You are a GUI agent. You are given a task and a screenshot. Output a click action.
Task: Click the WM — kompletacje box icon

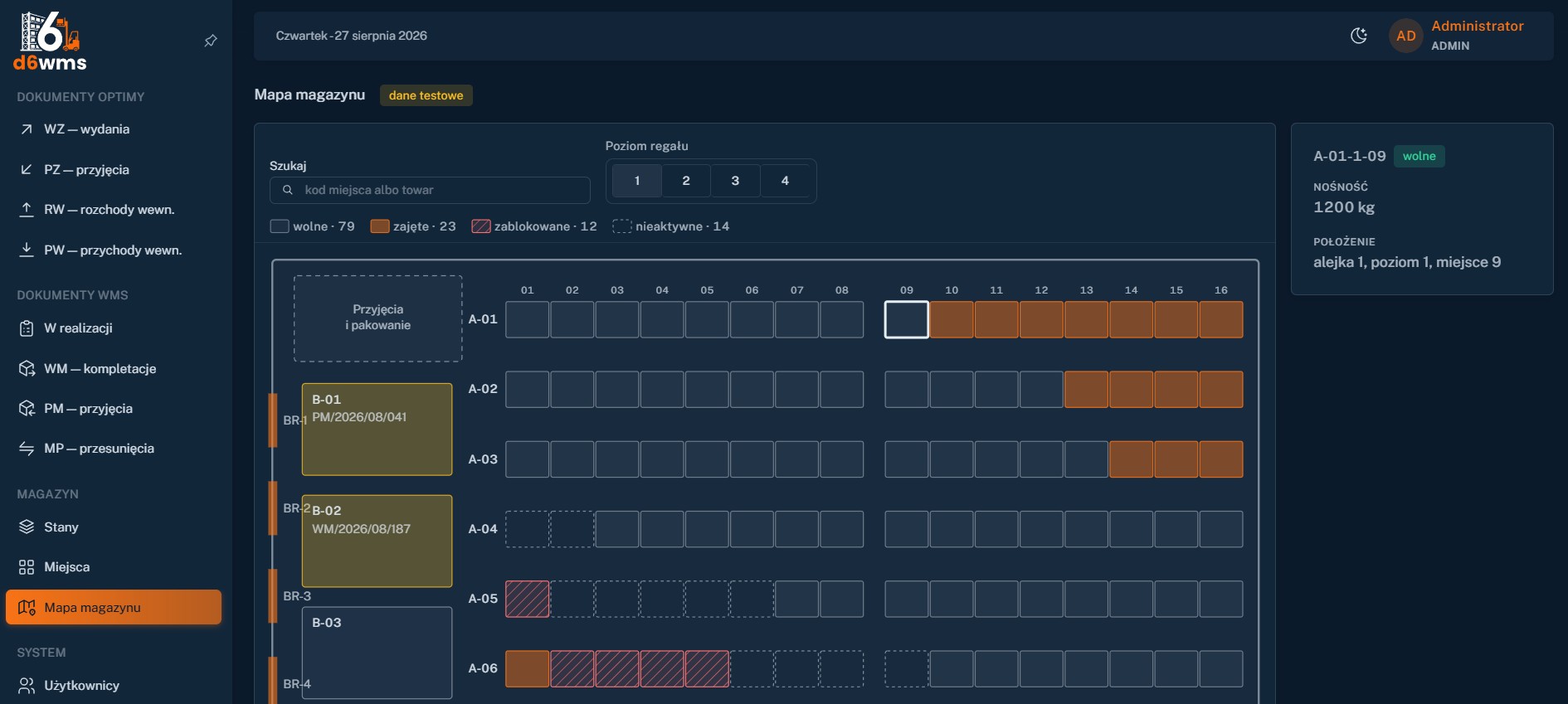pos(27,369)
